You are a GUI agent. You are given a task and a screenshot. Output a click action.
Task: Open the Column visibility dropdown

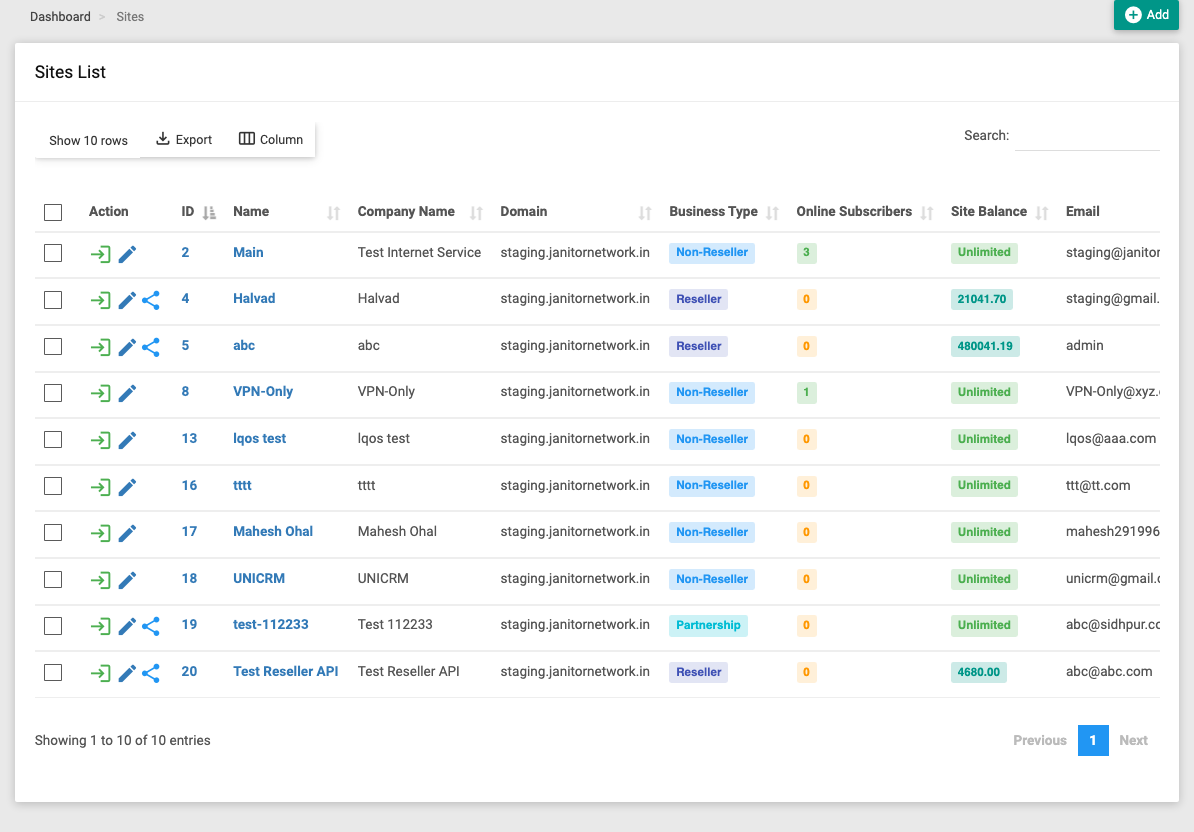(x=271, y=139)
